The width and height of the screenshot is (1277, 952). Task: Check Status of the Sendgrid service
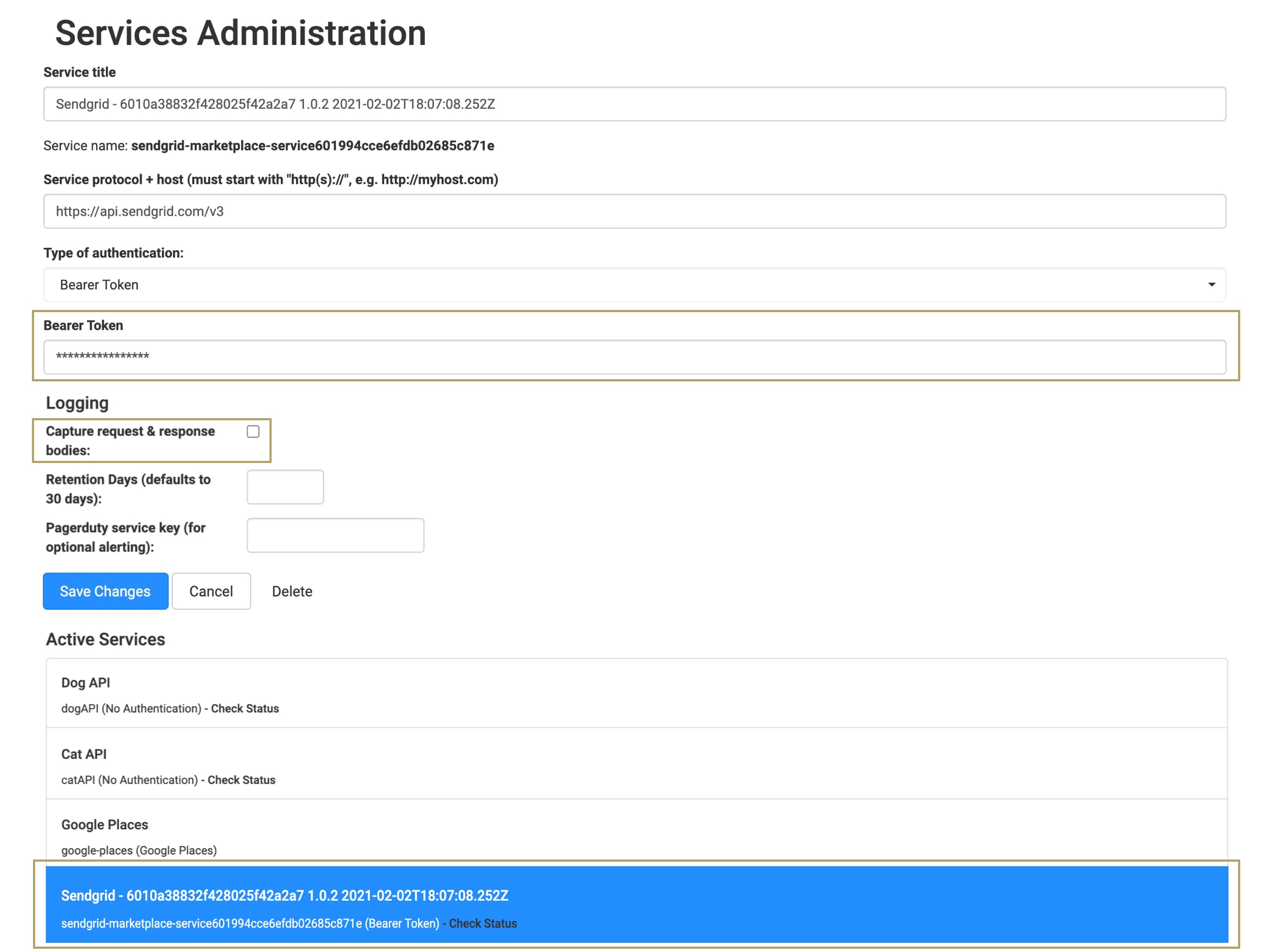[483, 923]
